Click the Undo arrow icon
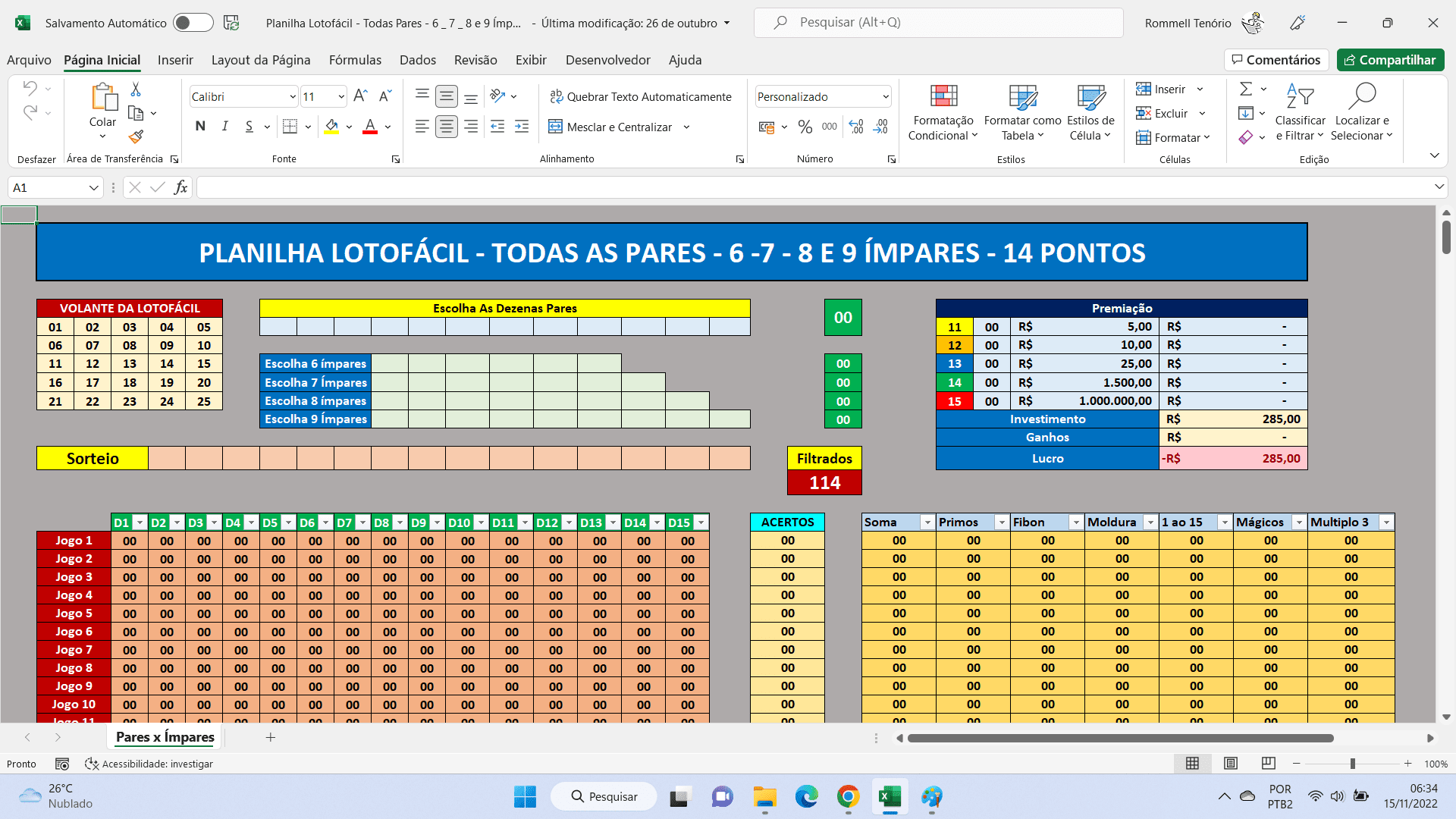The height and width of the screenshot is (819, 1456). pos(30,88)
